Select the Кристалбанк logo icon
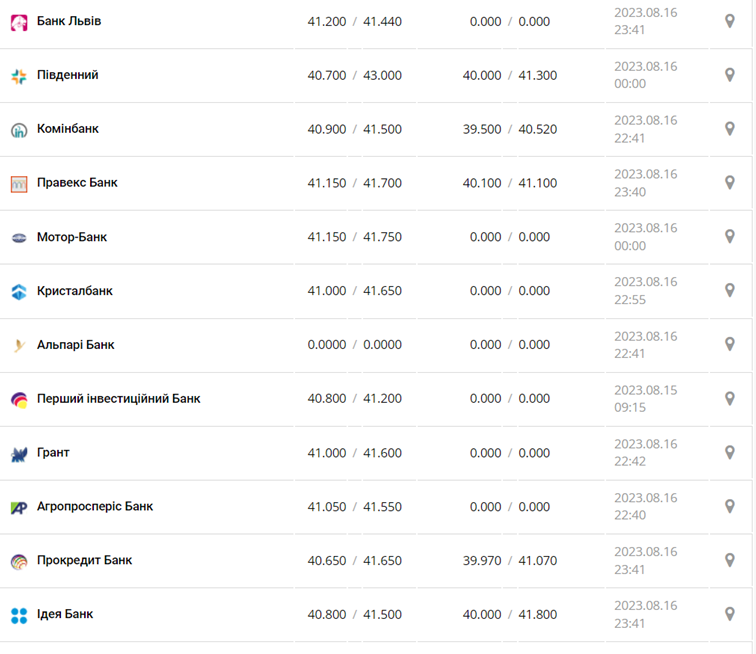The width and height of the screenshot is (756, 654). coord(19,292)
